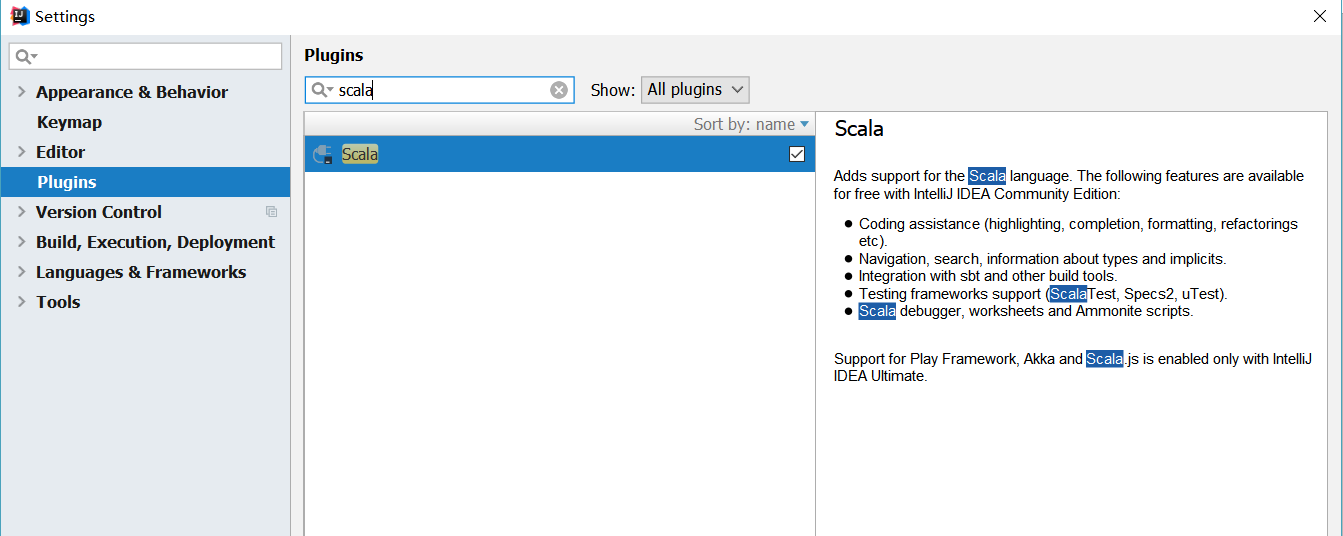The width and height of the screenshot is (1343, 536).
Task: Click the Scala plugin plug icon
Action: [323, 154]
